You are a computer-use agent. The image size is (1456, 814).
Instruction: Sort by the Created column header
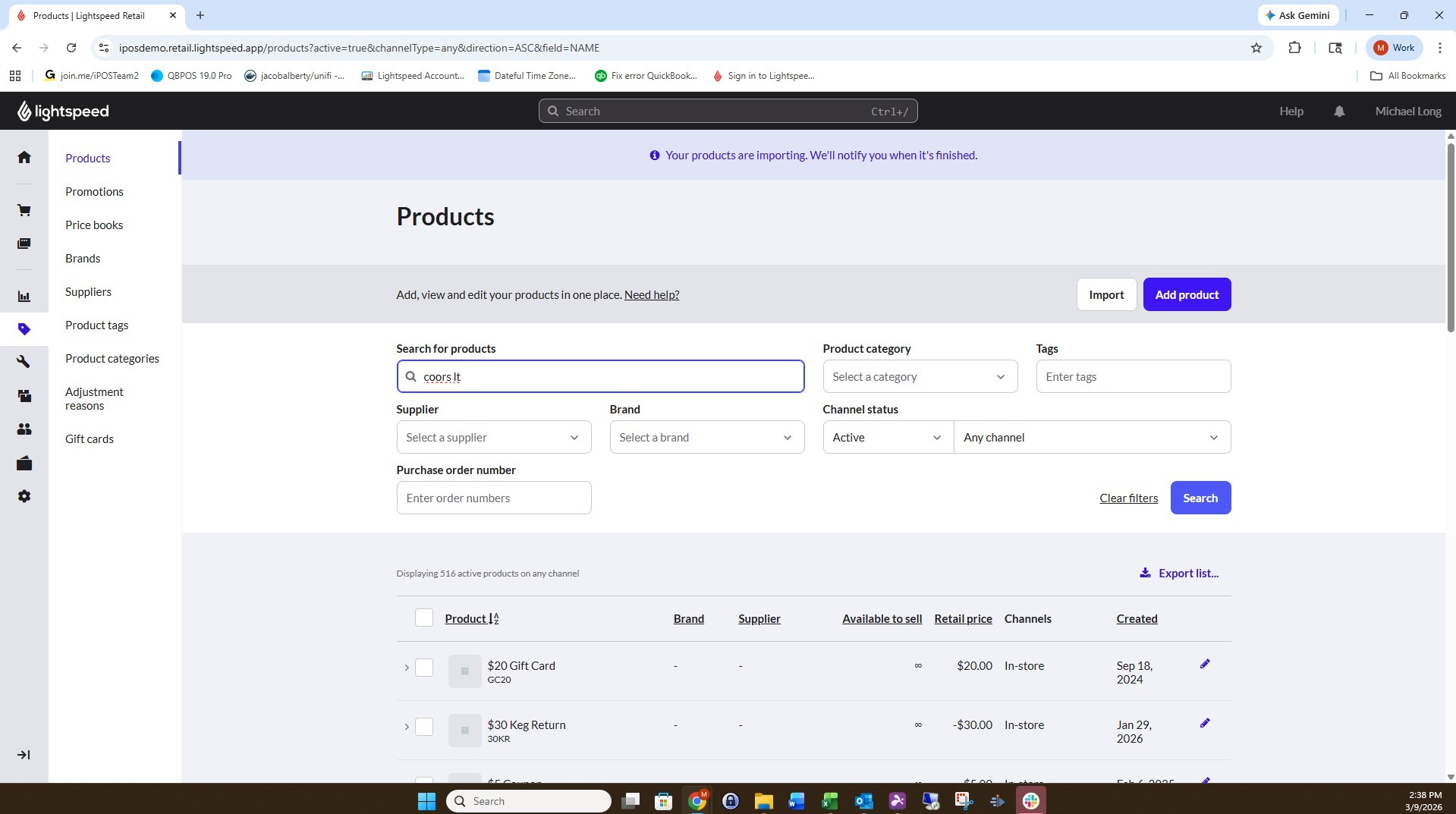coord(1137,619)
